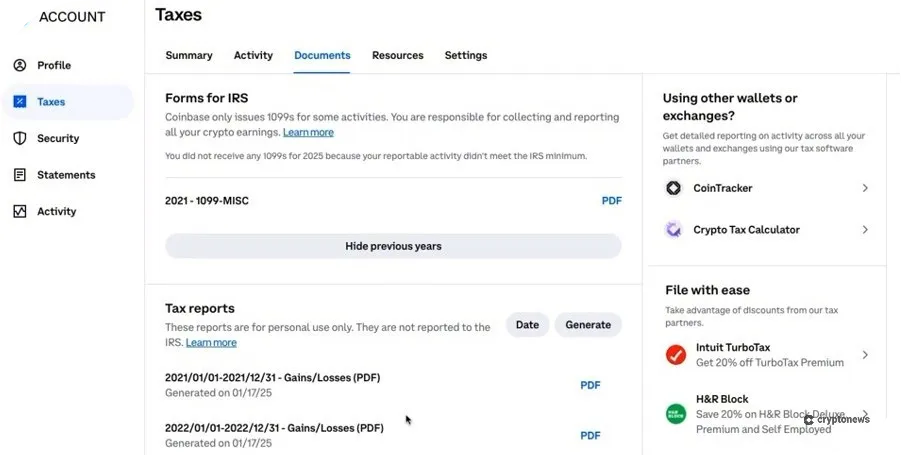Click the Intuit TurboTax checkmark logo
This screenshot has height=455, width=902.
tap(676, 355)
